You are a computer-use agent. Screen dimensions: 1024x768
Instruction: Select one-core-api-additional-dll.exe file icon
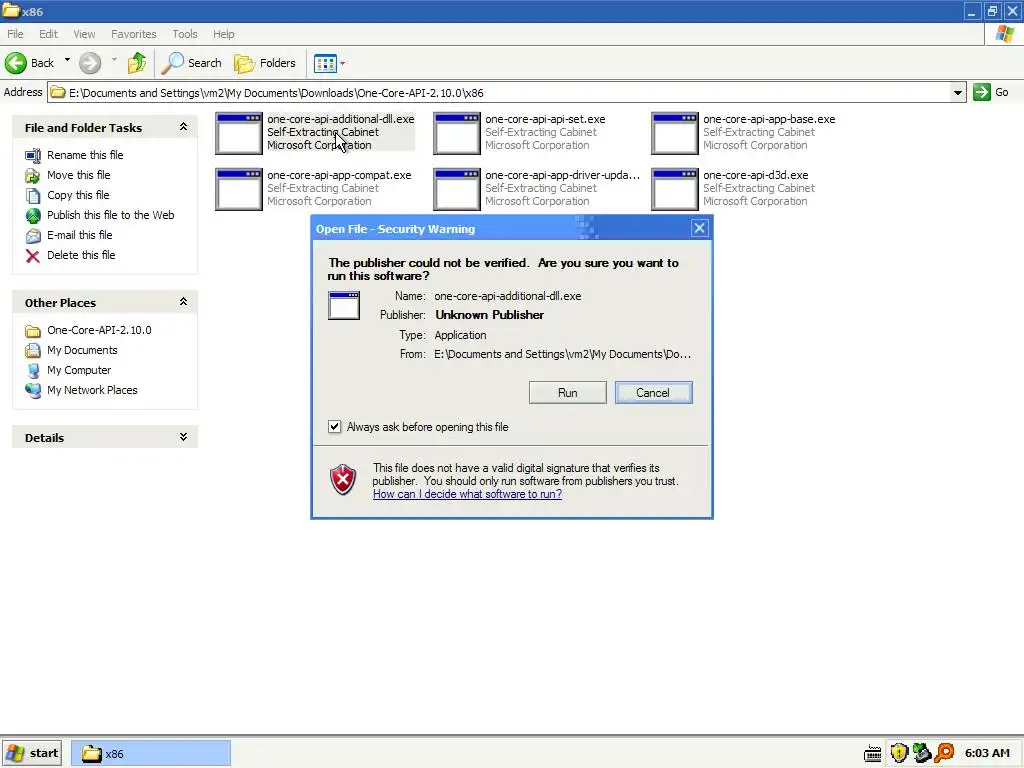pyautogui.click(x=239, y=133)
